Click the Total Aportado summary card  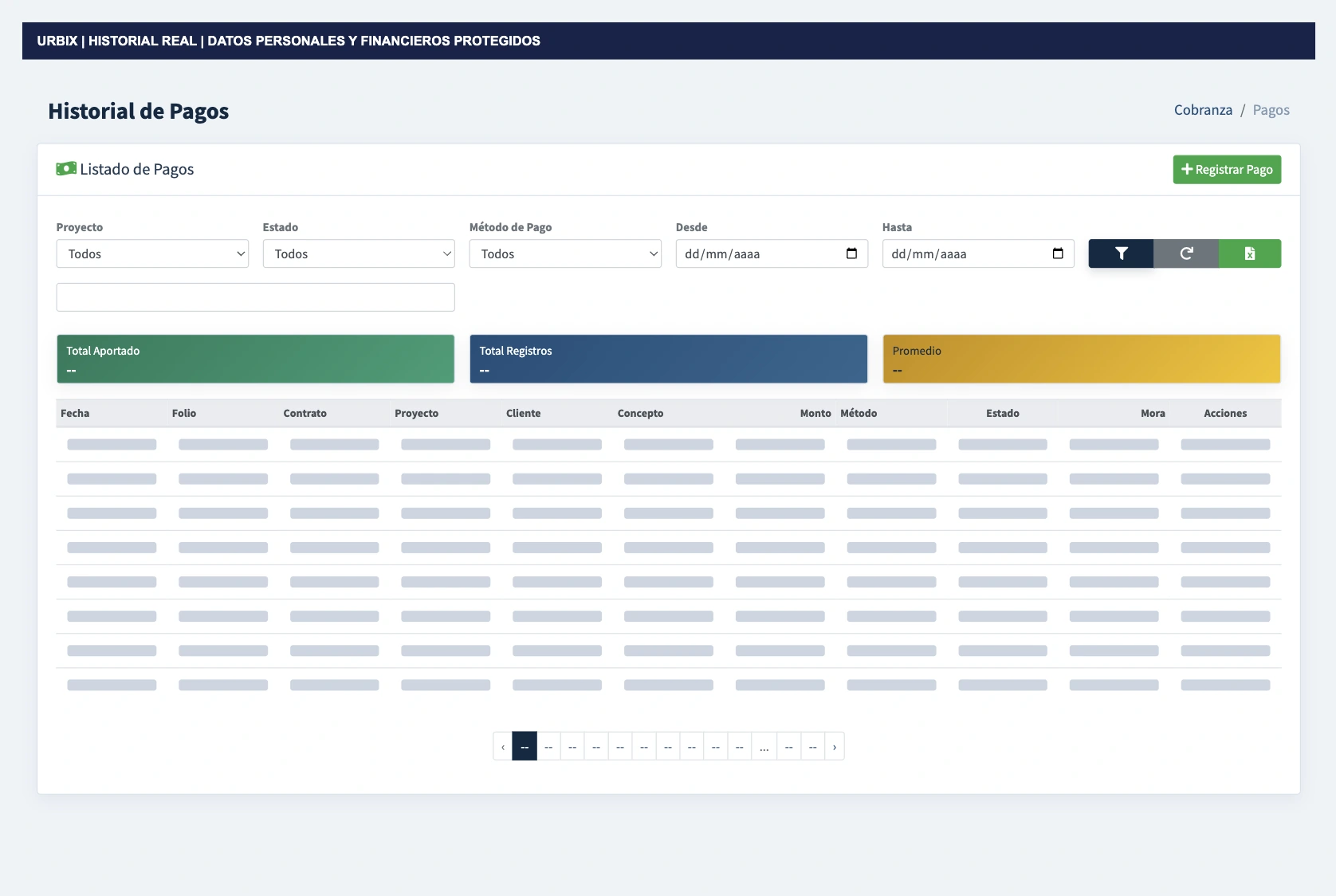(x=255, y=359)
